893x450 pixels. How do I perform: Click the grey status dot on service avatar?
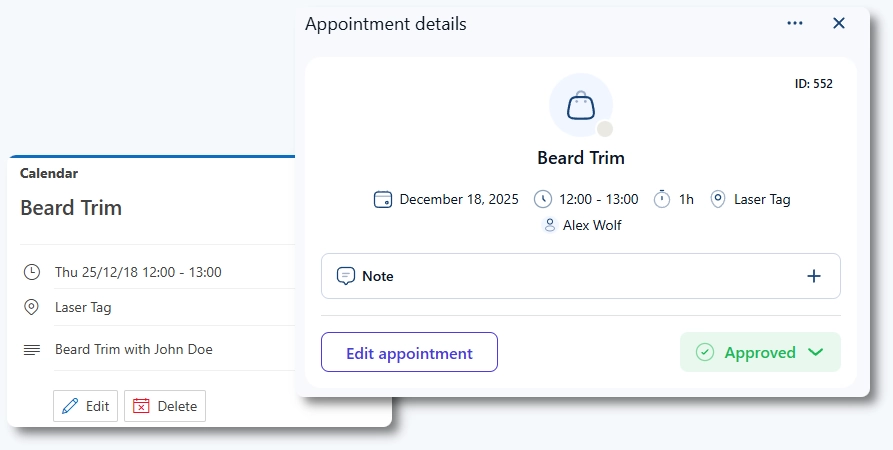pyautogui.click(x=604, y=129)
